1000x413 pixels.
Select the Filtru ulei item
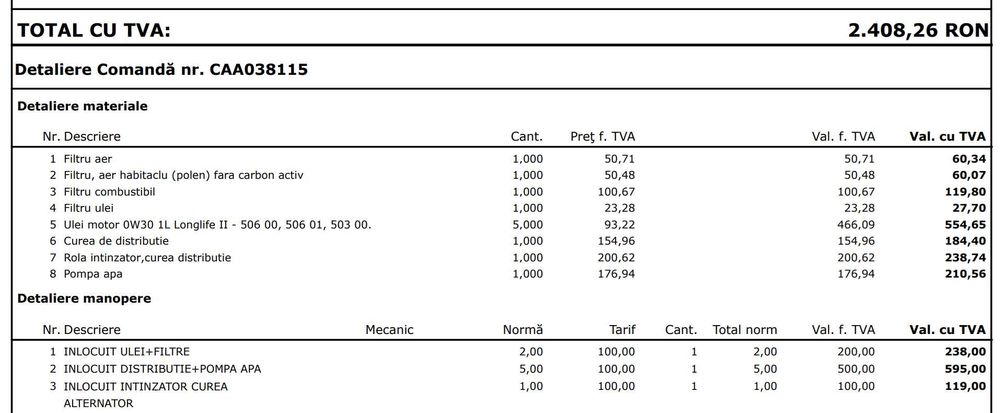coord(90,208)
